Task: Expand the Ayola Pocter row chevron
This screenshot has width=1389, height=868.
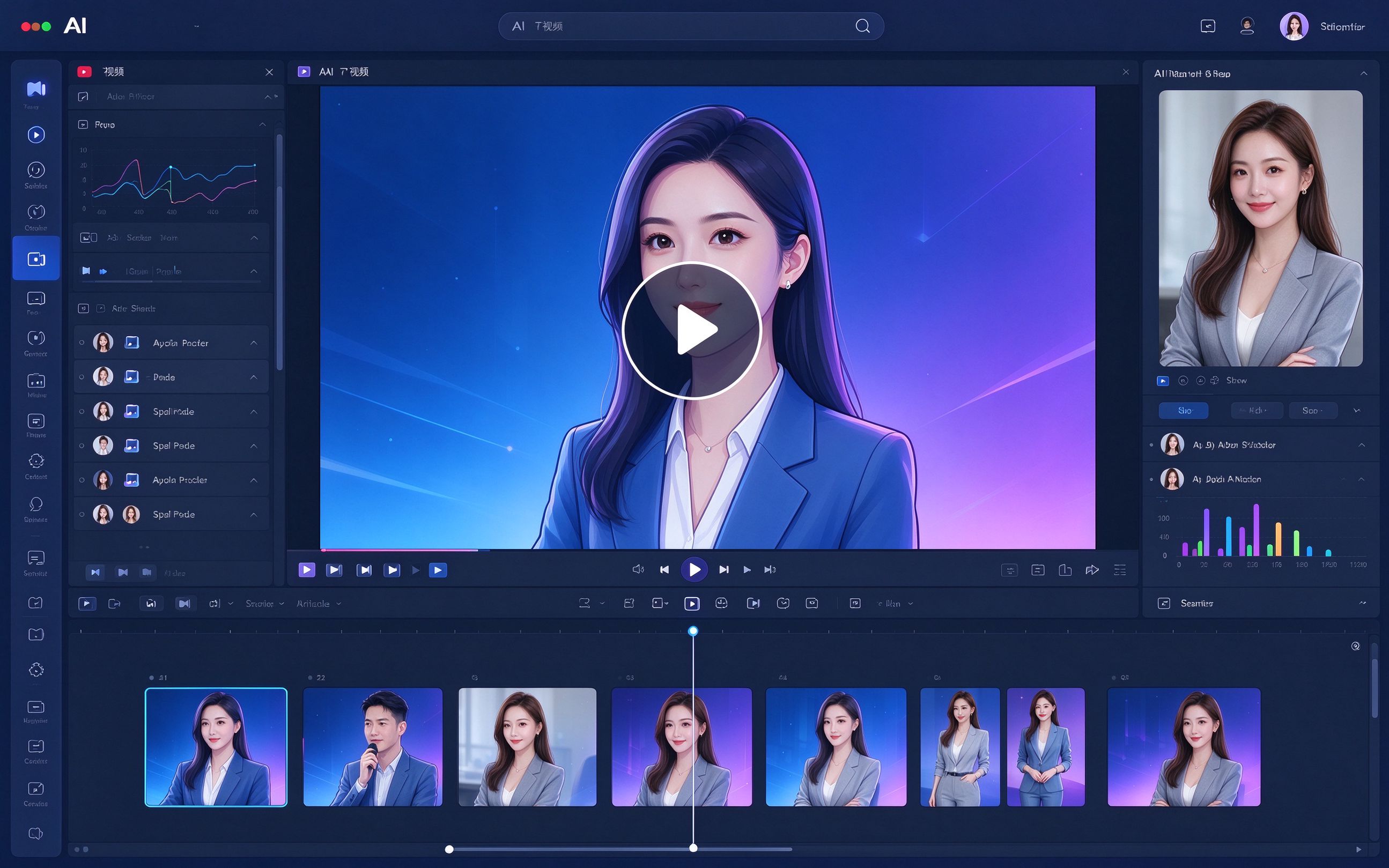Action: coord(253,343)
